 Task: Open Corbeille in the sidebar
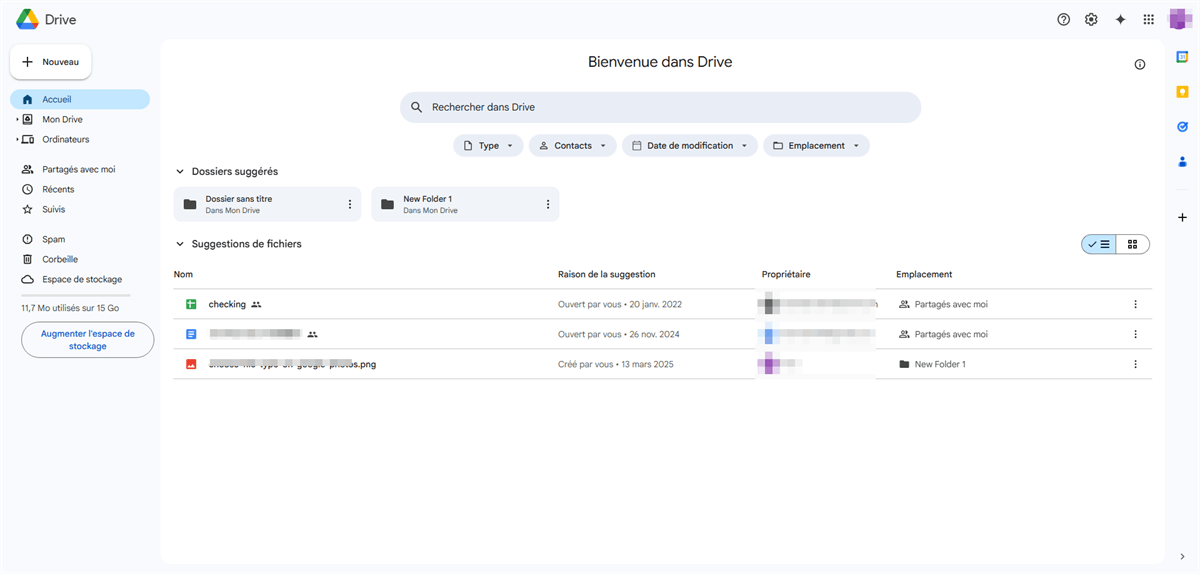[x=60, y=259]
